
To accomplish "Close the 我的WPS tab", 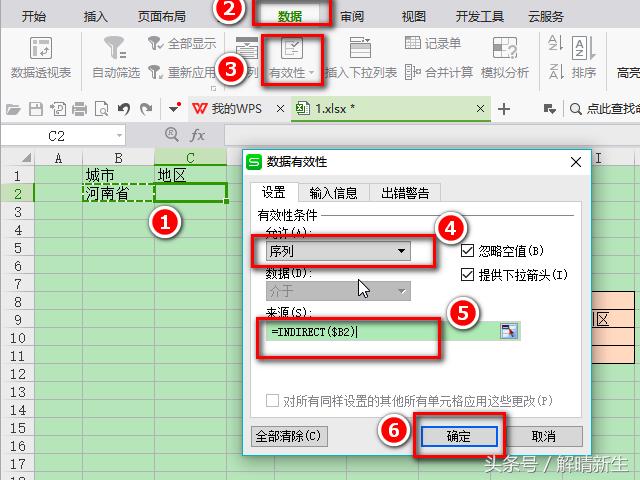I will tap(280, 109).
